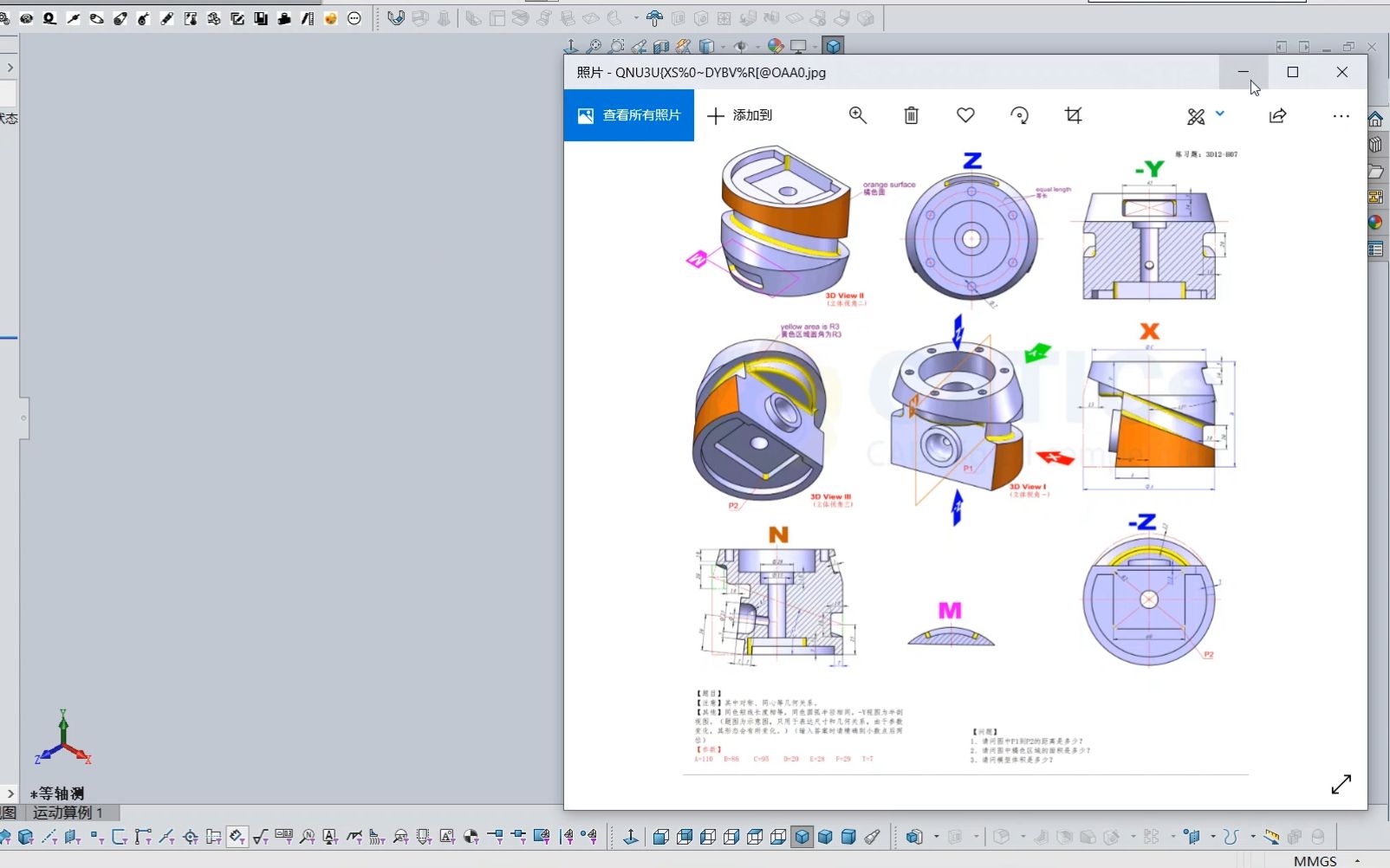The height and width of the screenshot is (868, 1390).
Task: Select the Zoom to Fit icon in SolidWorks
Action: click(595, 46)
